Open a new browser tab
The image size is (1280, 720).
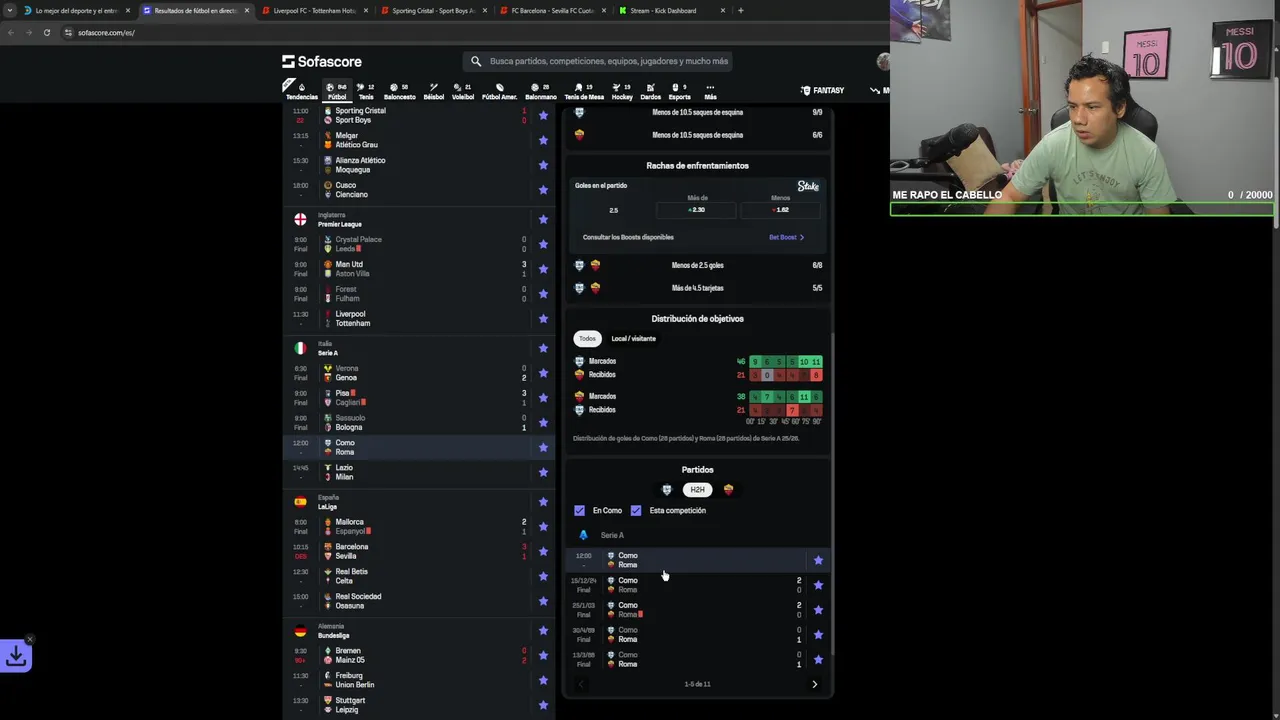[740, 10]
